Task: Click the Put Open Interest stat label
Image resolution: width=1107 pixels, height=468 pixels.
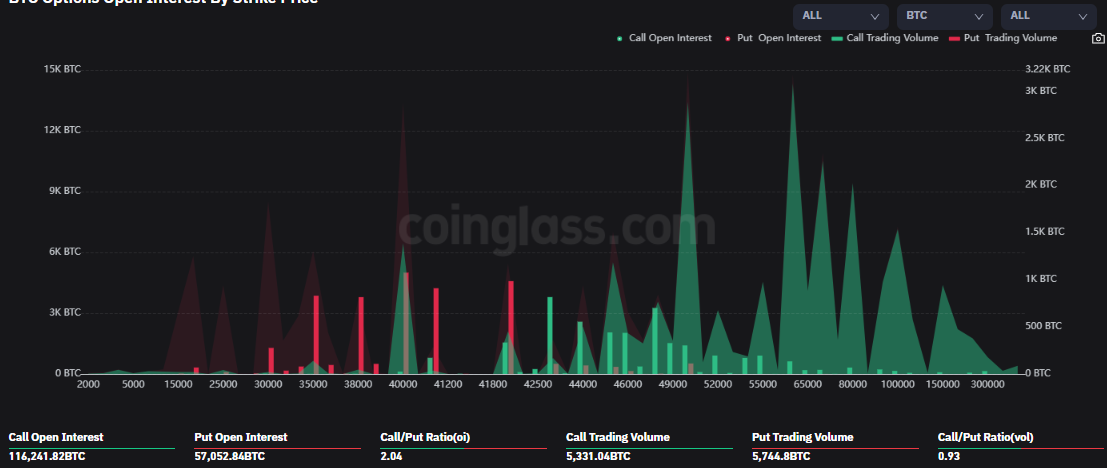Action: 241,438
